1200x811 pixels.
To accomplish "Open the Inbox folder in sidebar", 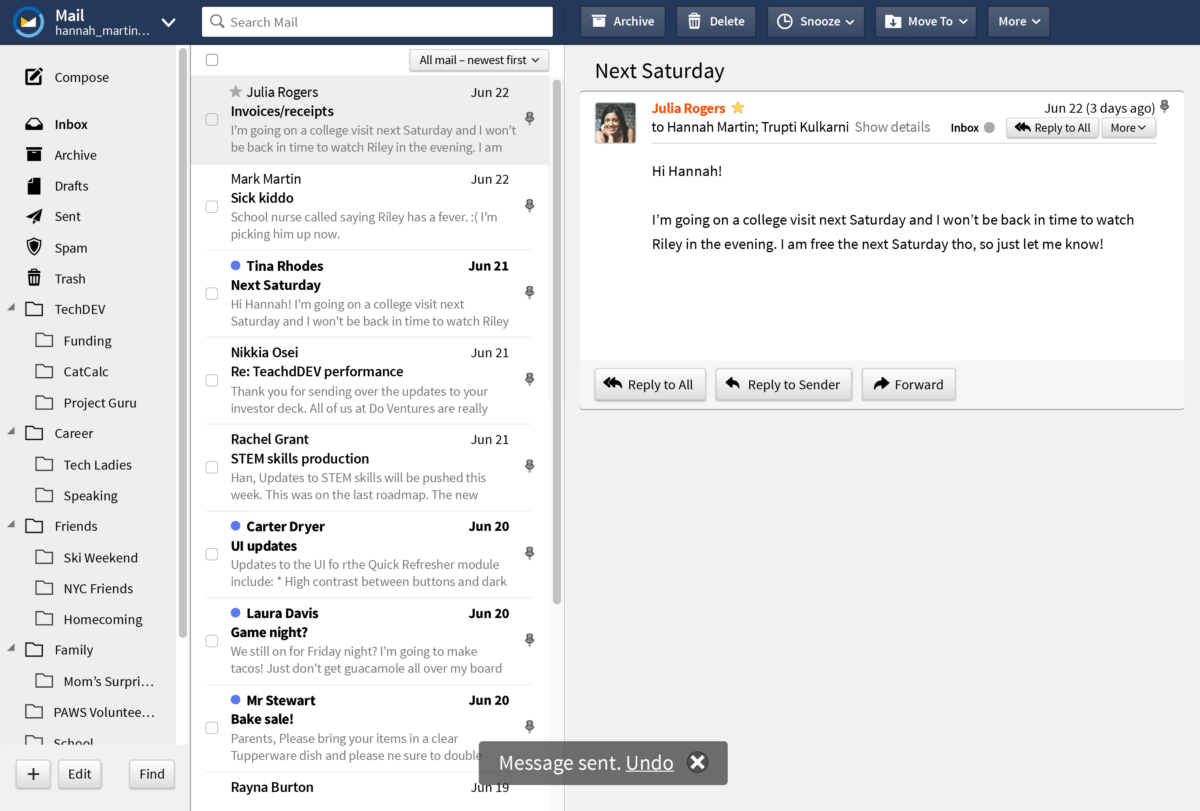I will pos(69,123).
